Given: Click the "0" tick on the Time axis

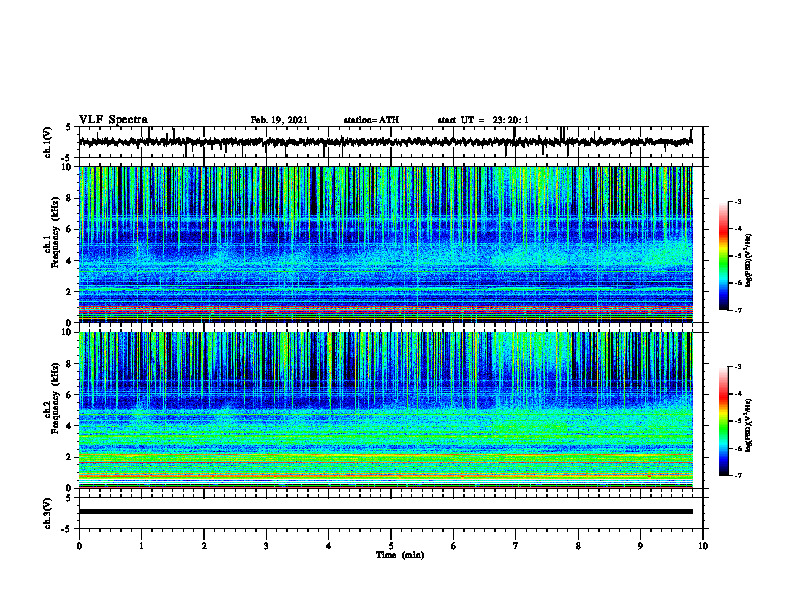Looking at the screenshot, I should click(79, 546).
